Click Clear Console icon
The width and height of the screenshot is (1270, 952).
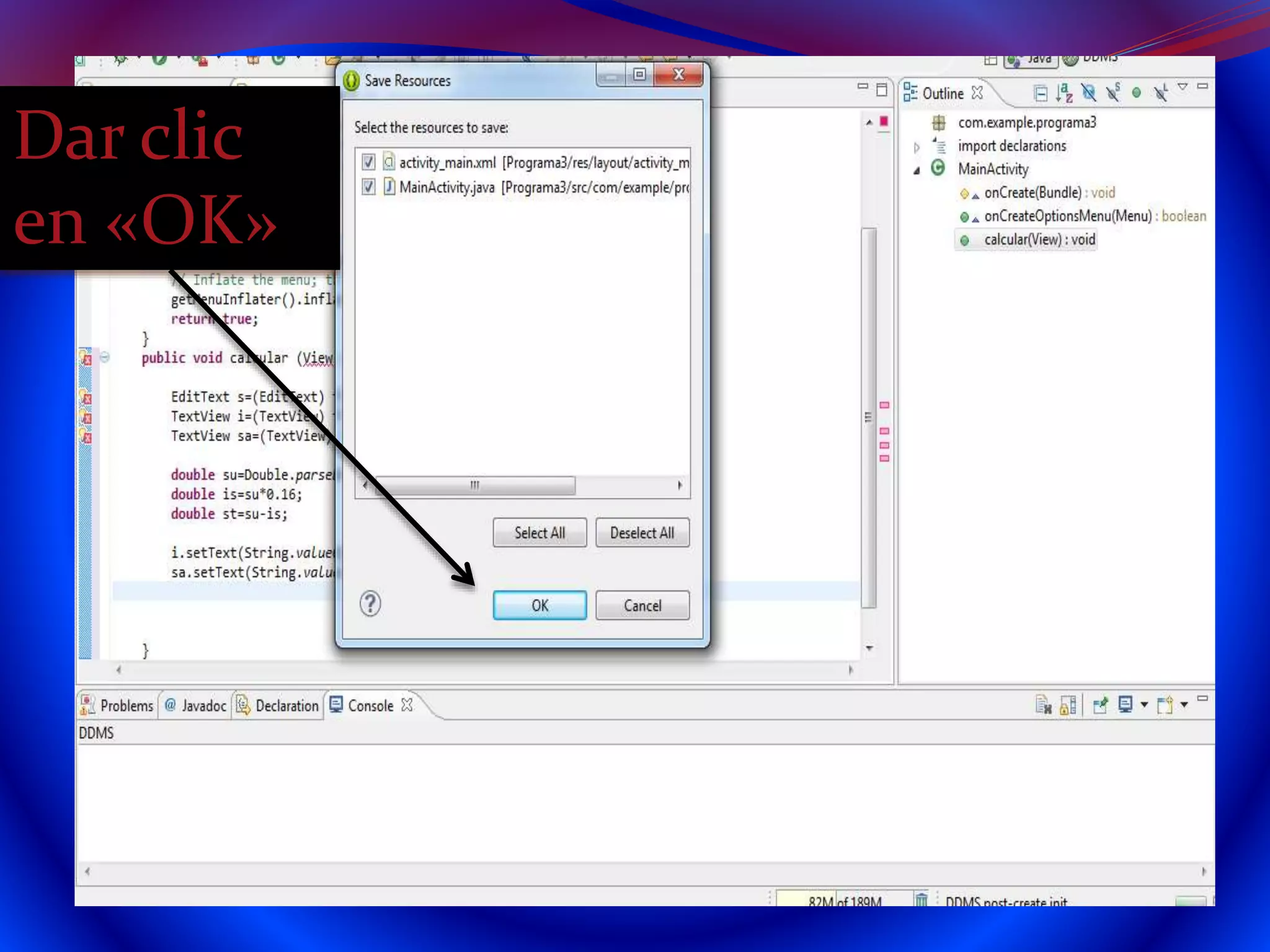coord(1043,705)
